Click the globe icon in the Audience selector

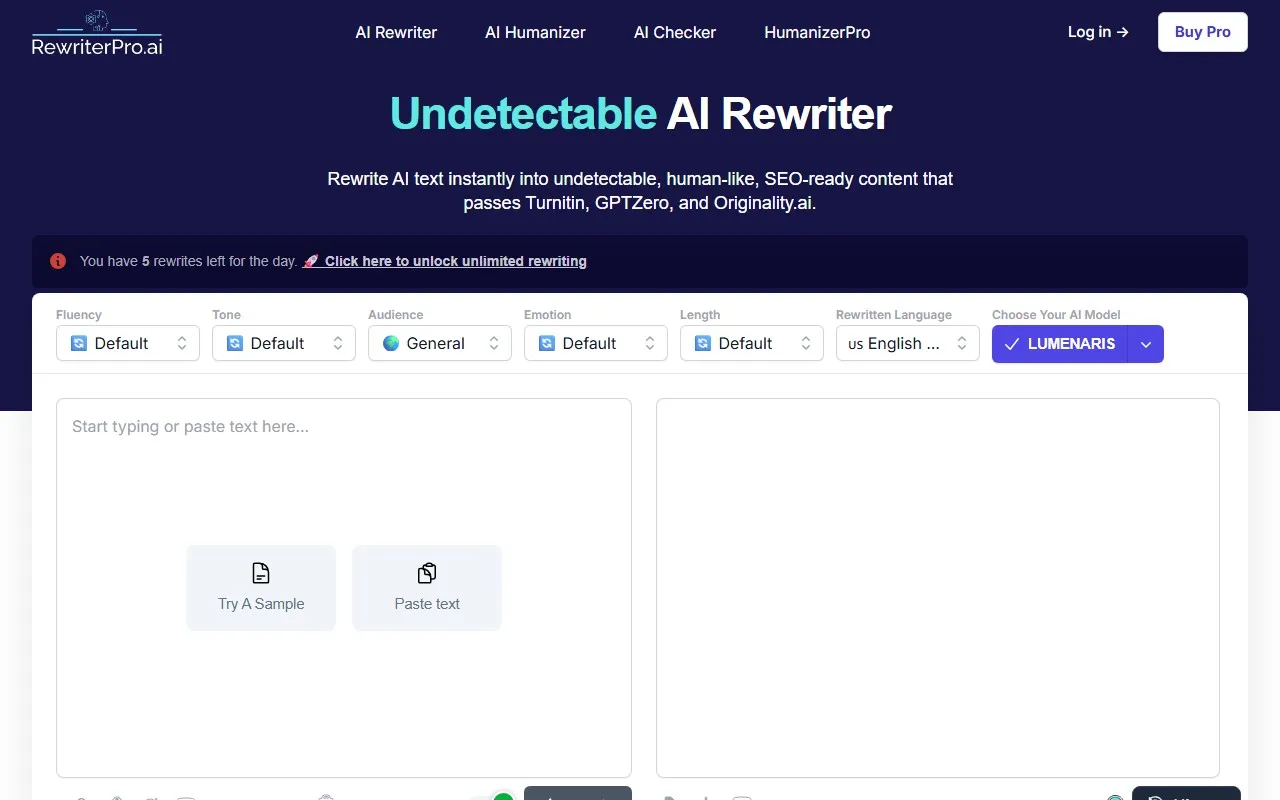pos(390,343)
